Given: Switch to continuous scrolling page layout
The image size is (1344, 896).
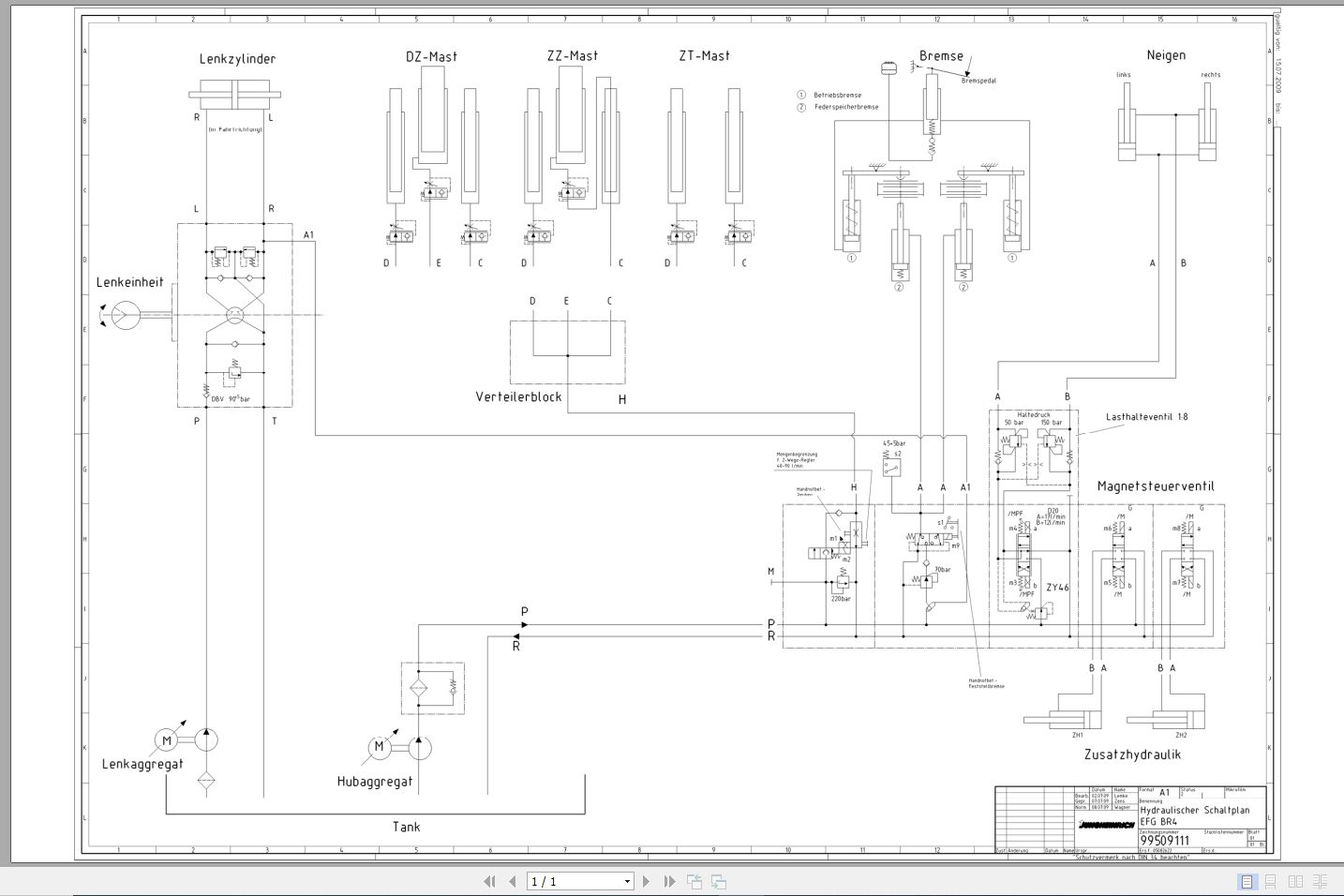Looking at the screenshot, I should [1271, 881].
